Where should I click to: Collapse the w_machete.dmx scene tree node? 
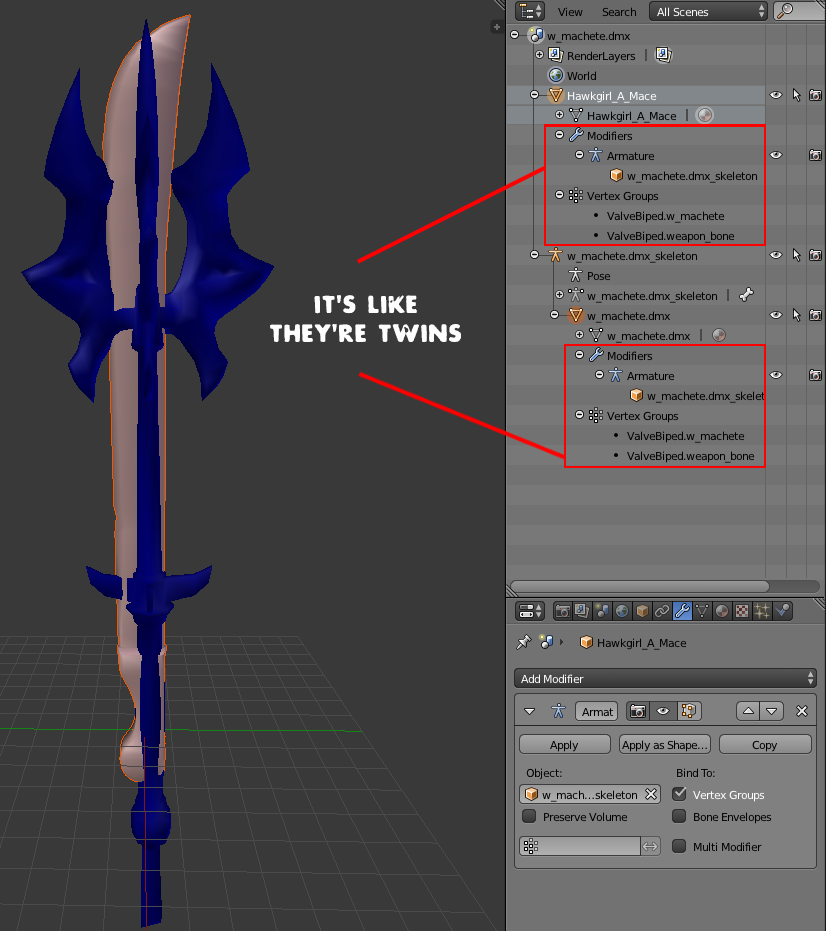click(515, 35)
